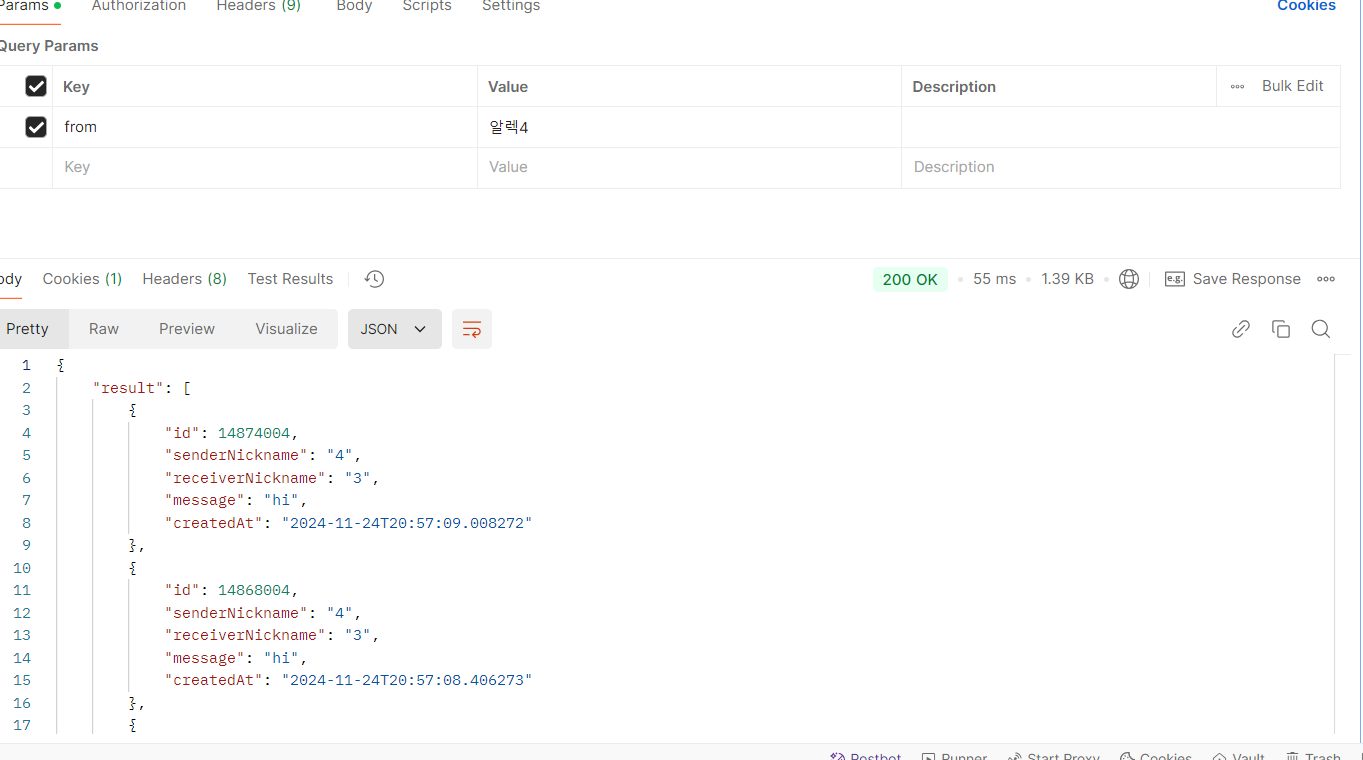View the Test Results tab

click(290, 279)
